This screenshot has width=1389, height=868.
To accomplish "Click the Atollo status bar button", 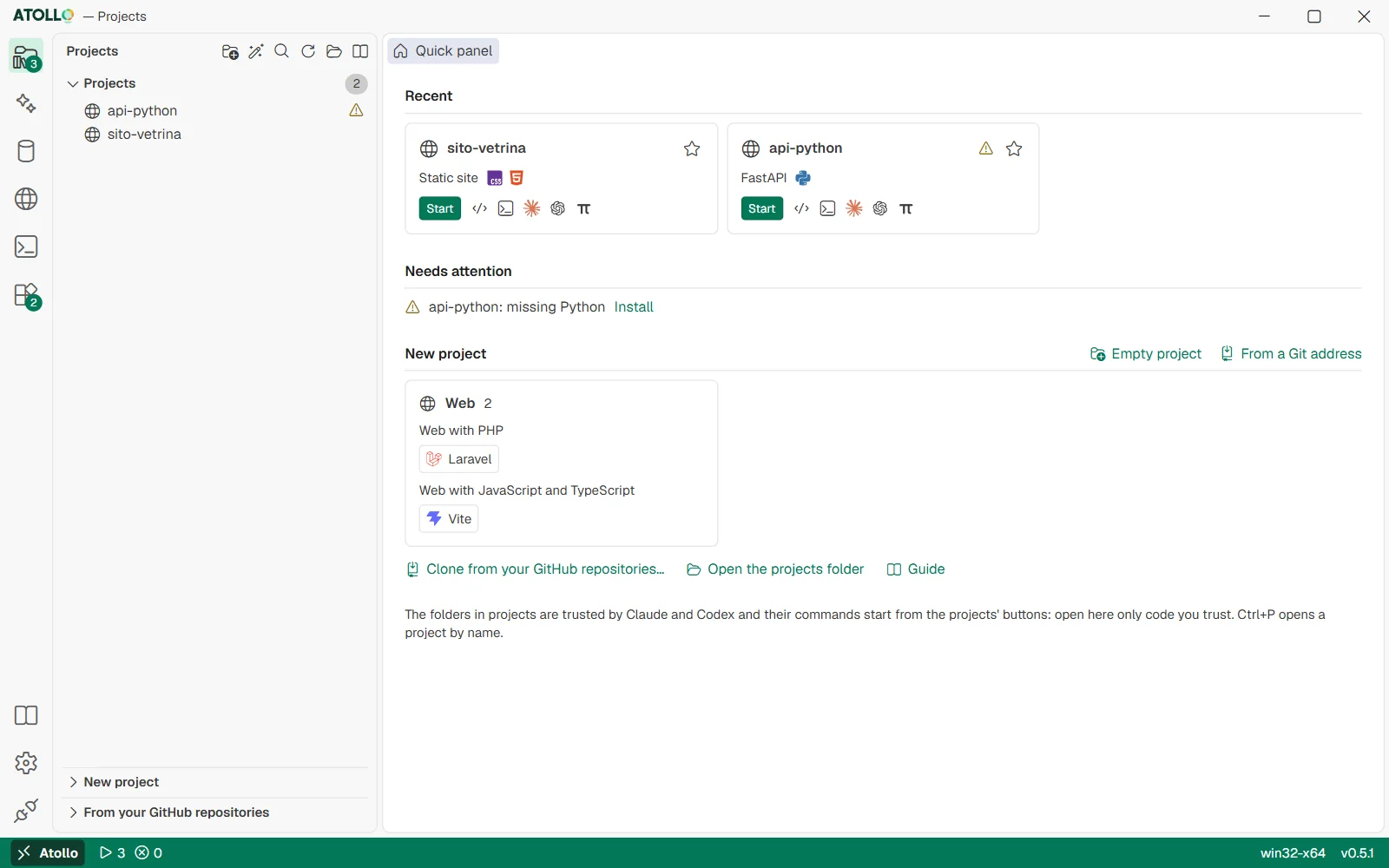I will point(48,853).
